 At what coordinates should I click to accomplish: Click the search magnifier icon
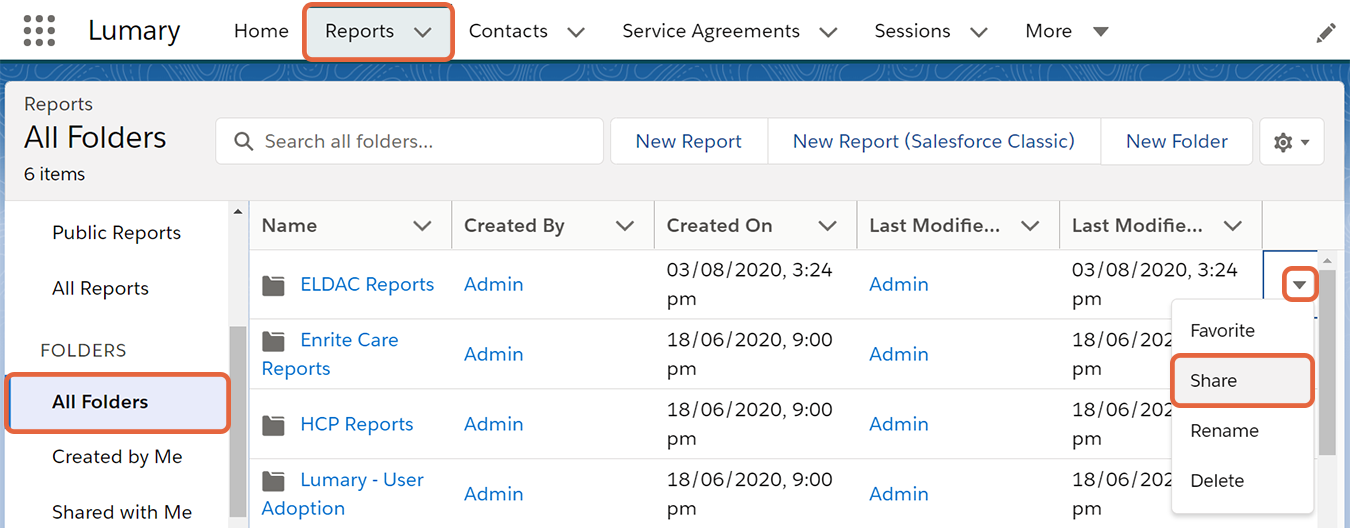pos(243,142)
